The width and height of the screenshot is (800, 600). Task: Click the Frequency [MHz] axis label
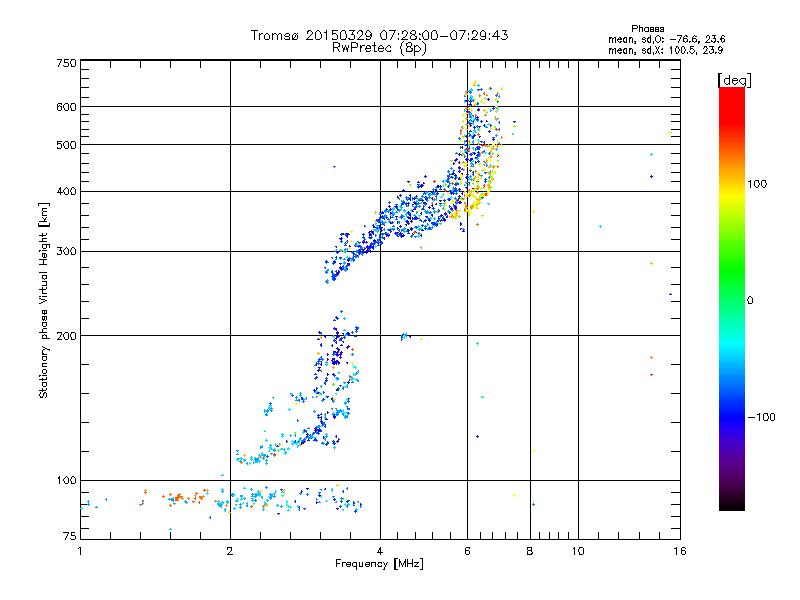point(379,564)
